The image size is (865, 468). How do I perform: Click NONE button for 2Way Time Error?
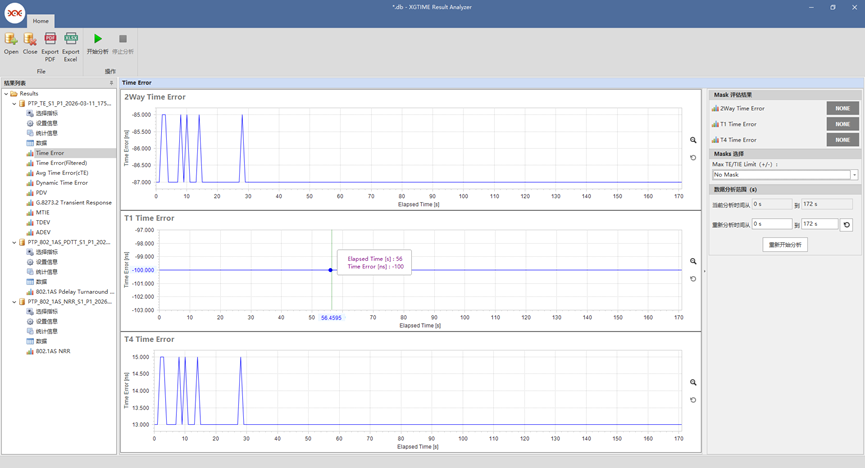pyautogui.click(x=842, y=109)
